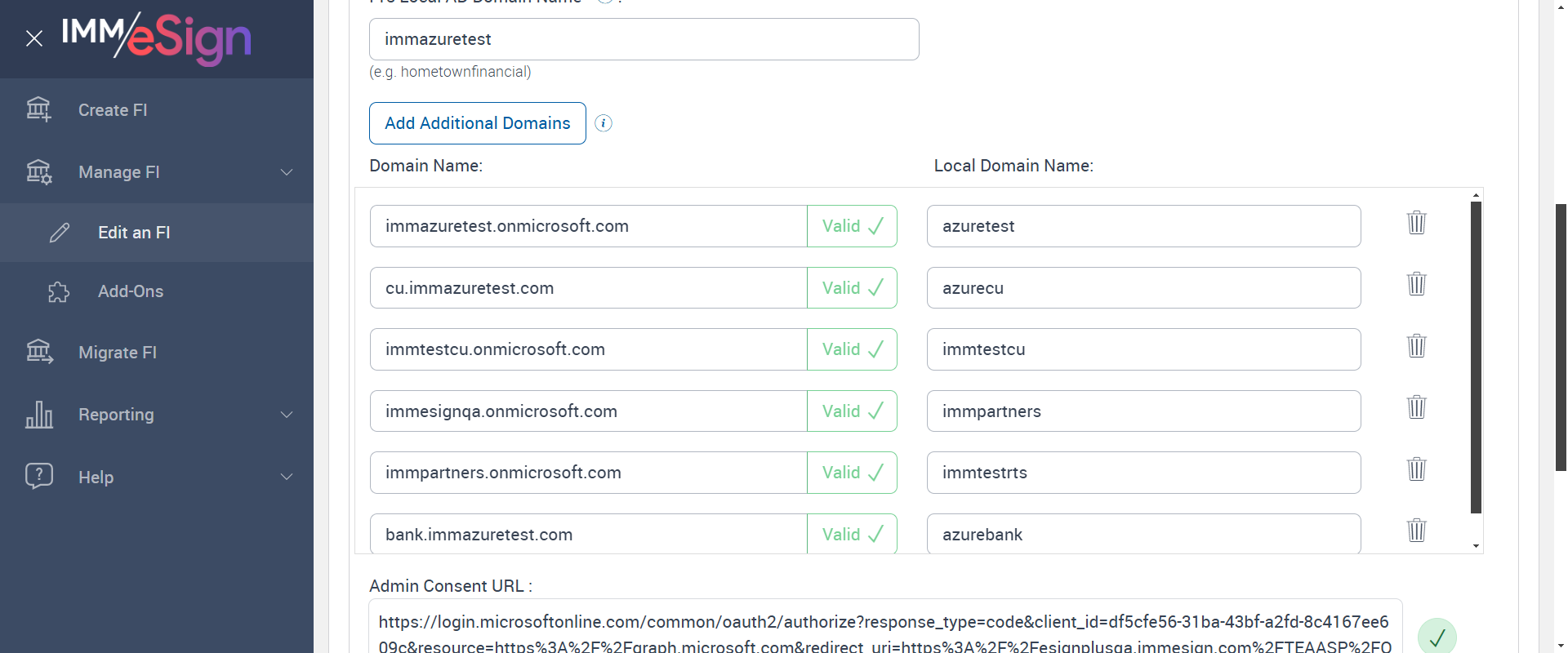Click the Add Additional Domains button

[x=477, y=123]
